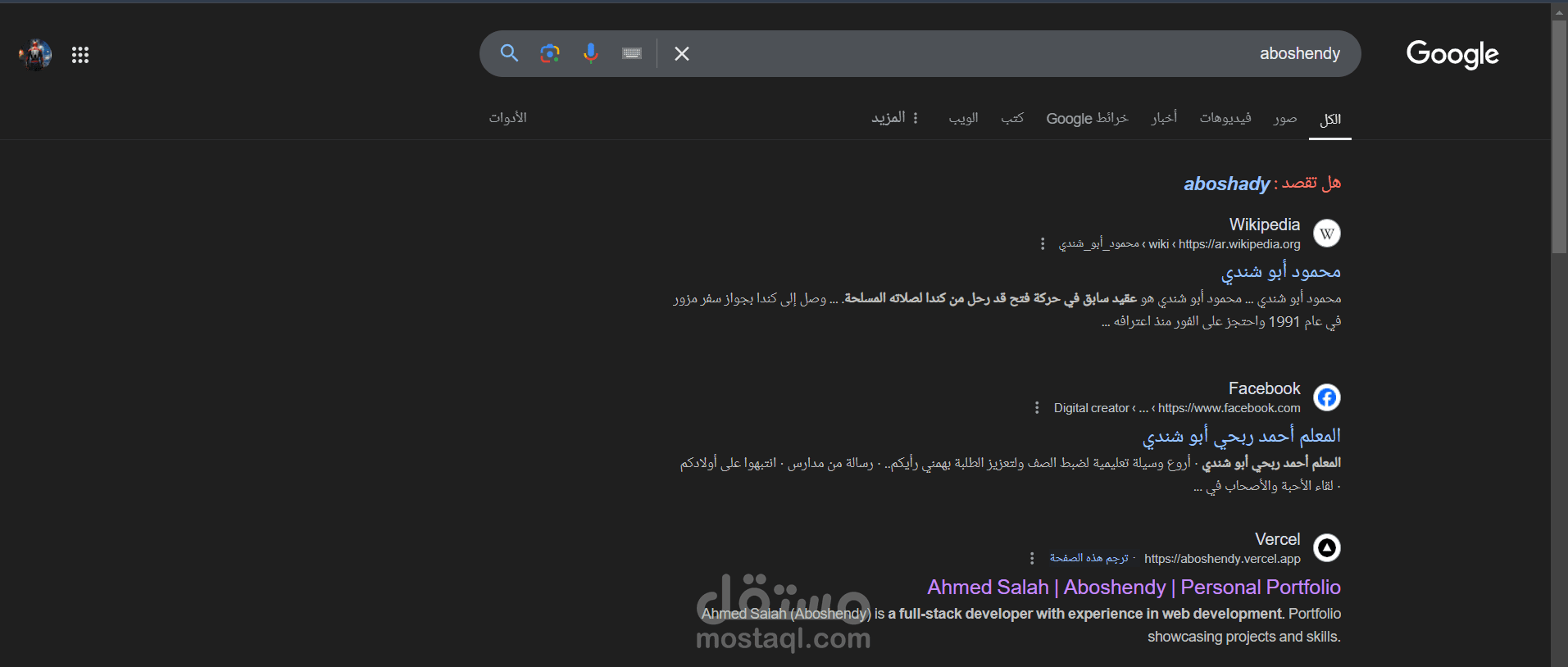The image size is (1568, 667).
Task: Click the search magnifier icon
Action: (509, 53)
